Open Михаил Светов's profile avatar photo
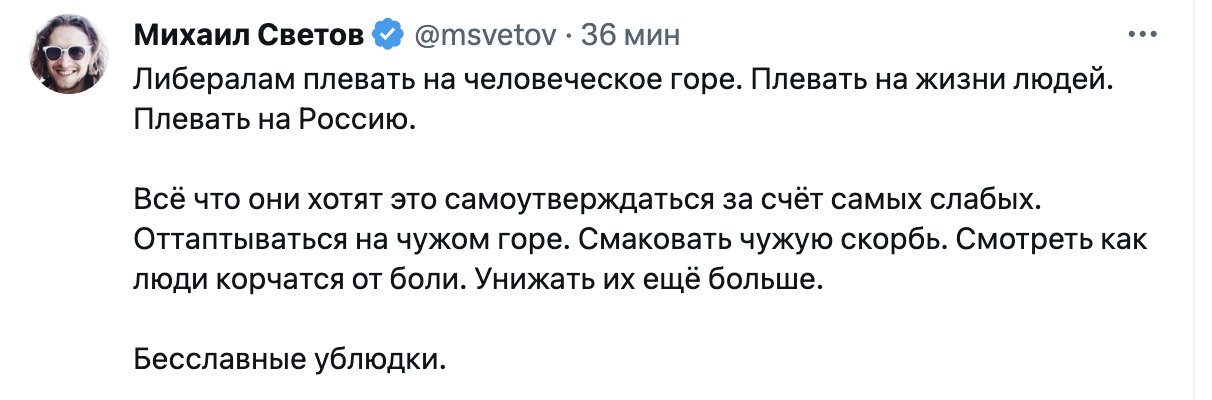Image resolution: width=1212 pixels, height=400 pixels. [x=70, y=56]
